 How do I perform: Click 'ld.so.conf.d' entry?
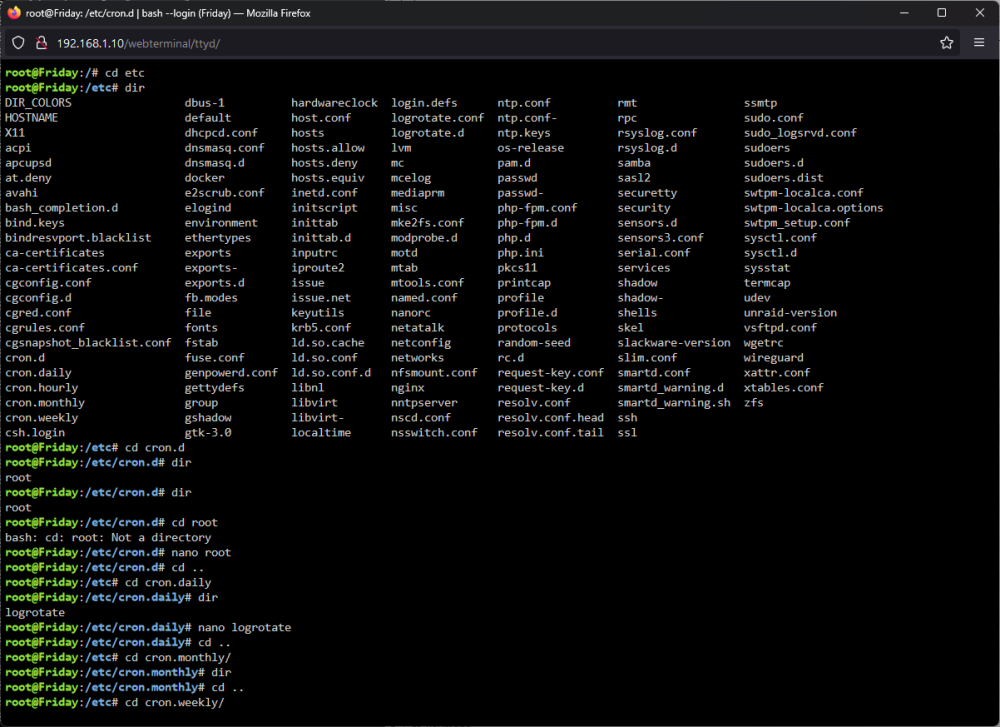[331, 372]
